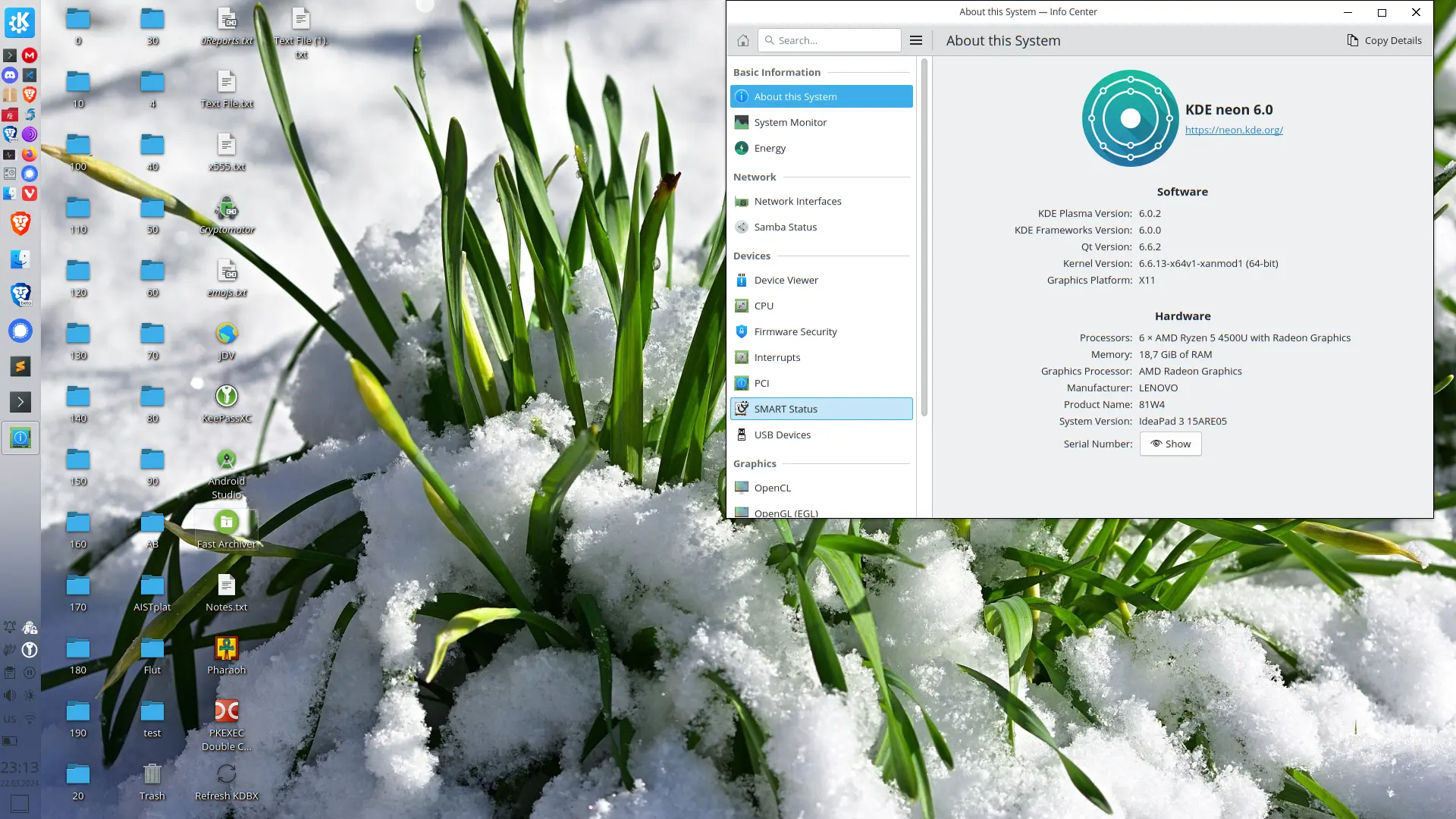Select the KeePassXC desktop icon
The image size is (1456, 819).
coord(227,403)
